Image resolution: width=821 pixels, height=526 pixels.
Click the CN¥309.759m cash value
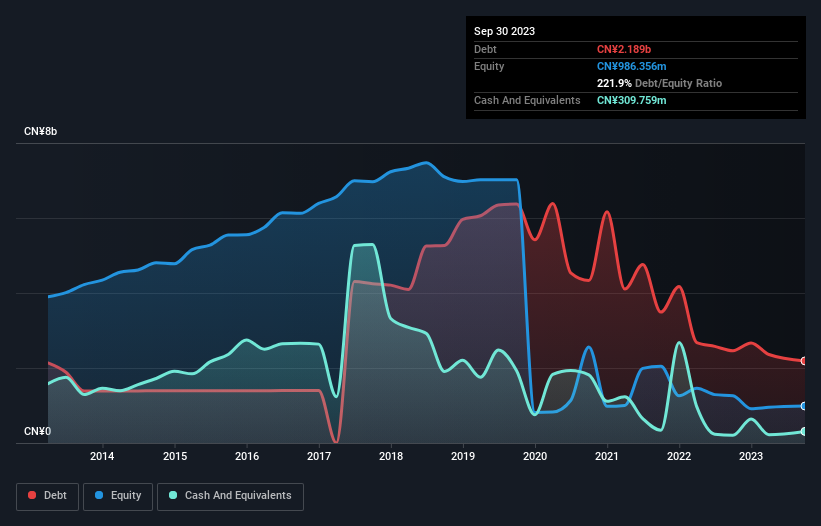(631, 100)
